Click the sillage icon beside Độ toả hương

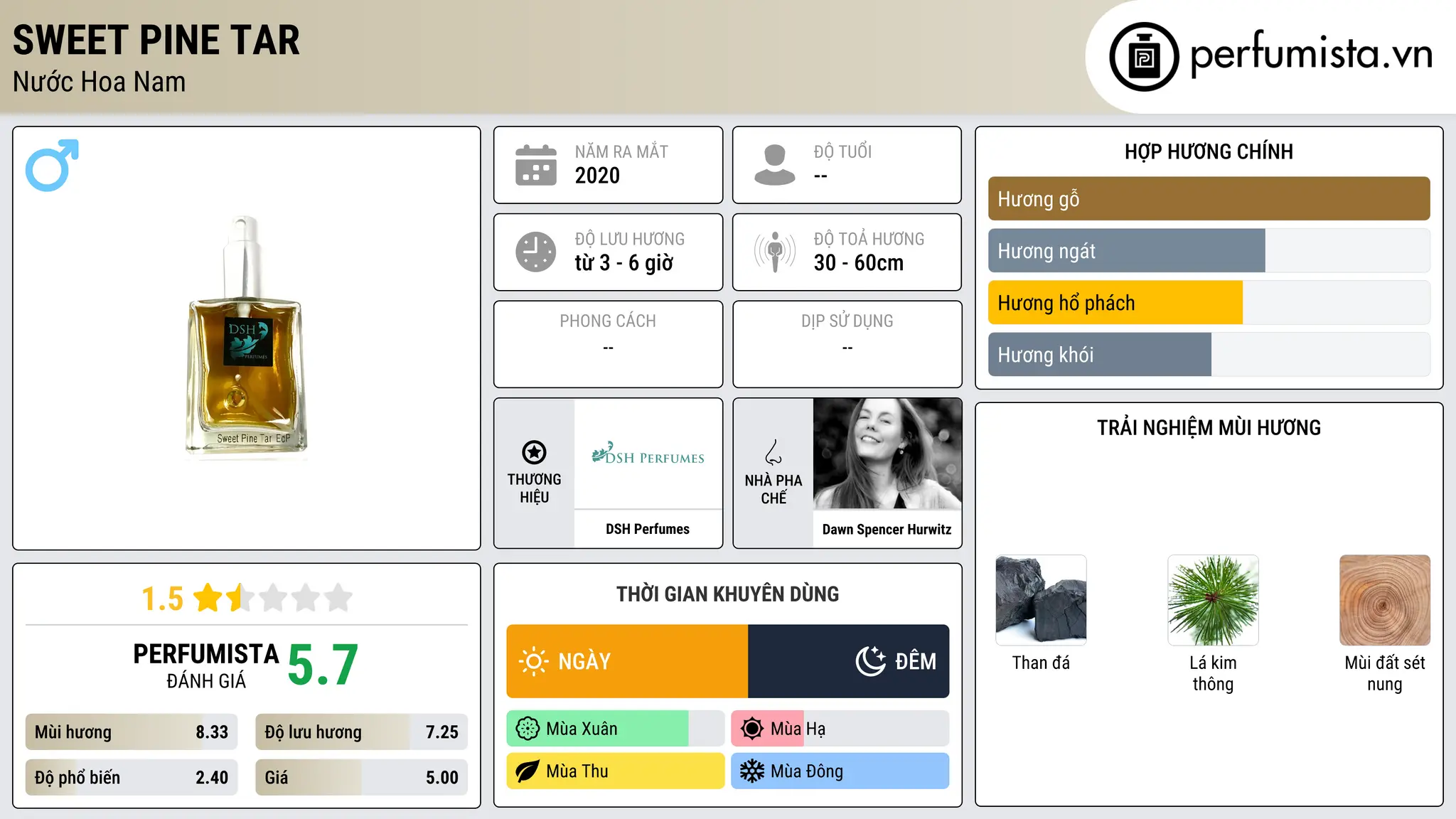tap(775, 252)
